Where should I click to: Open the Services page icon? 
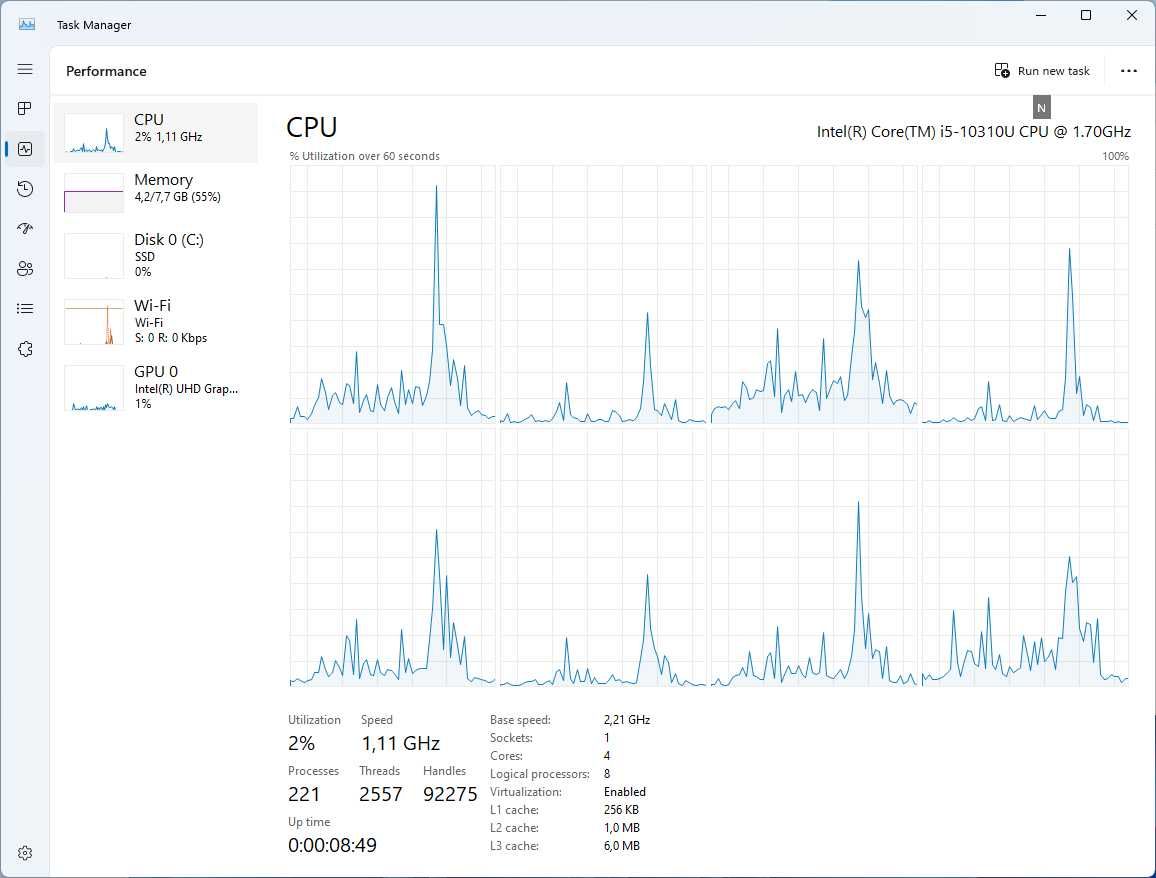25,349
